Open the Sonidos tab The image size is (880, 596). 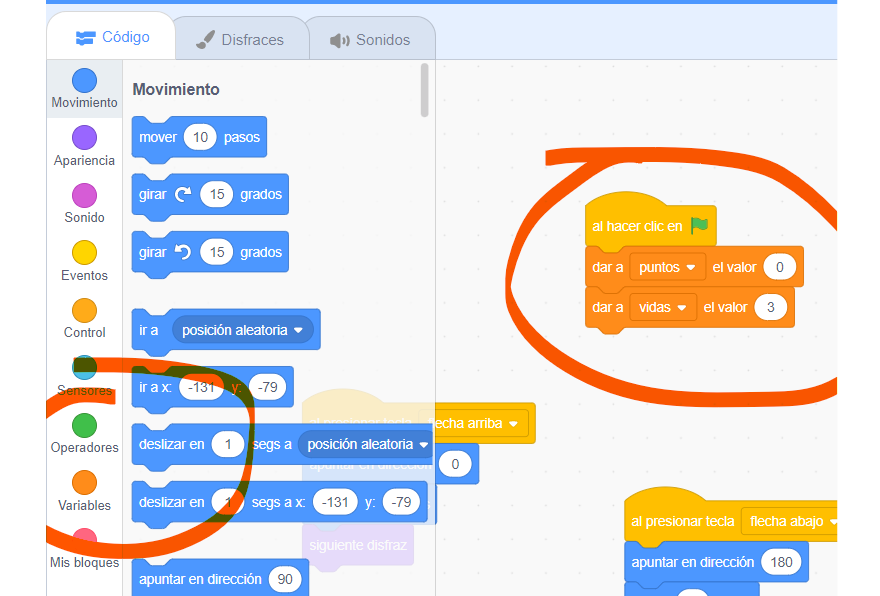(x=370, y=40)
